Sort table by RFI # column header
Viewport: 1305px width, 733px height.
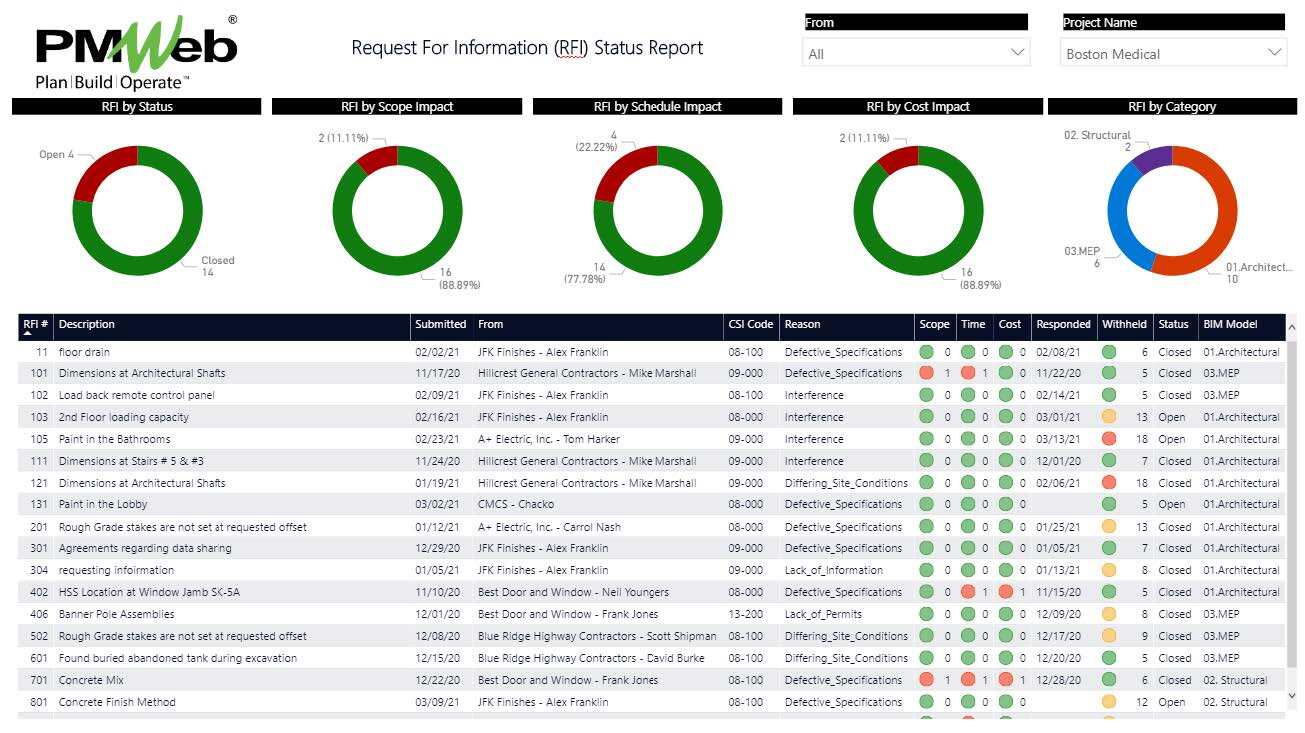tap(36, 324)
